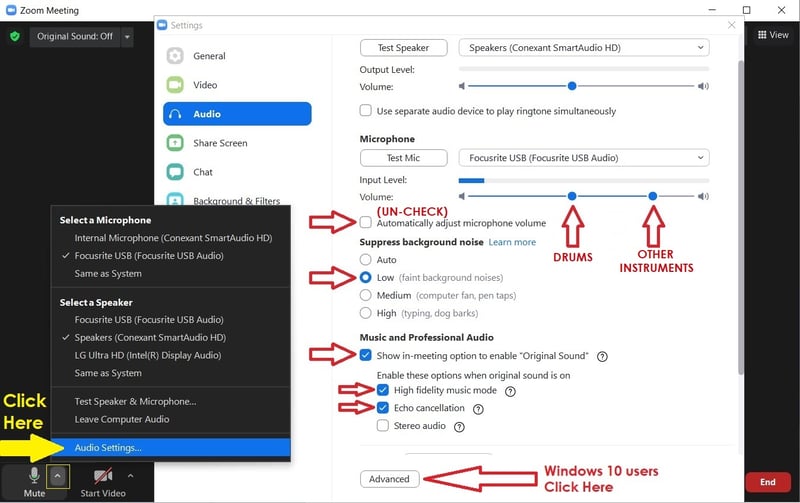Click microphone volume handle above OTHER INSTRUMENTS
This screenshot has height=503, width=800.
point(653,196)
